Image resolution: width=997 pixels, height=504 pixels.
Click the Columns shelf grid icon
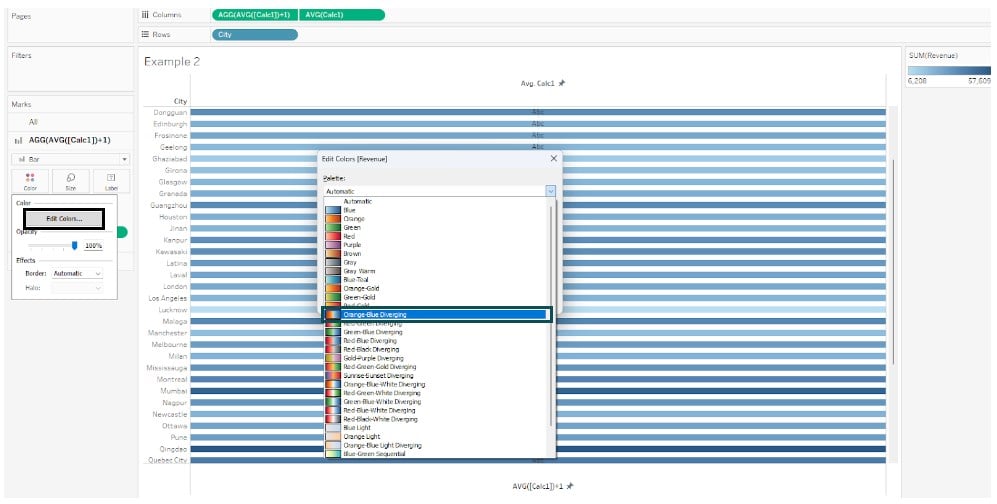point(145,15)
